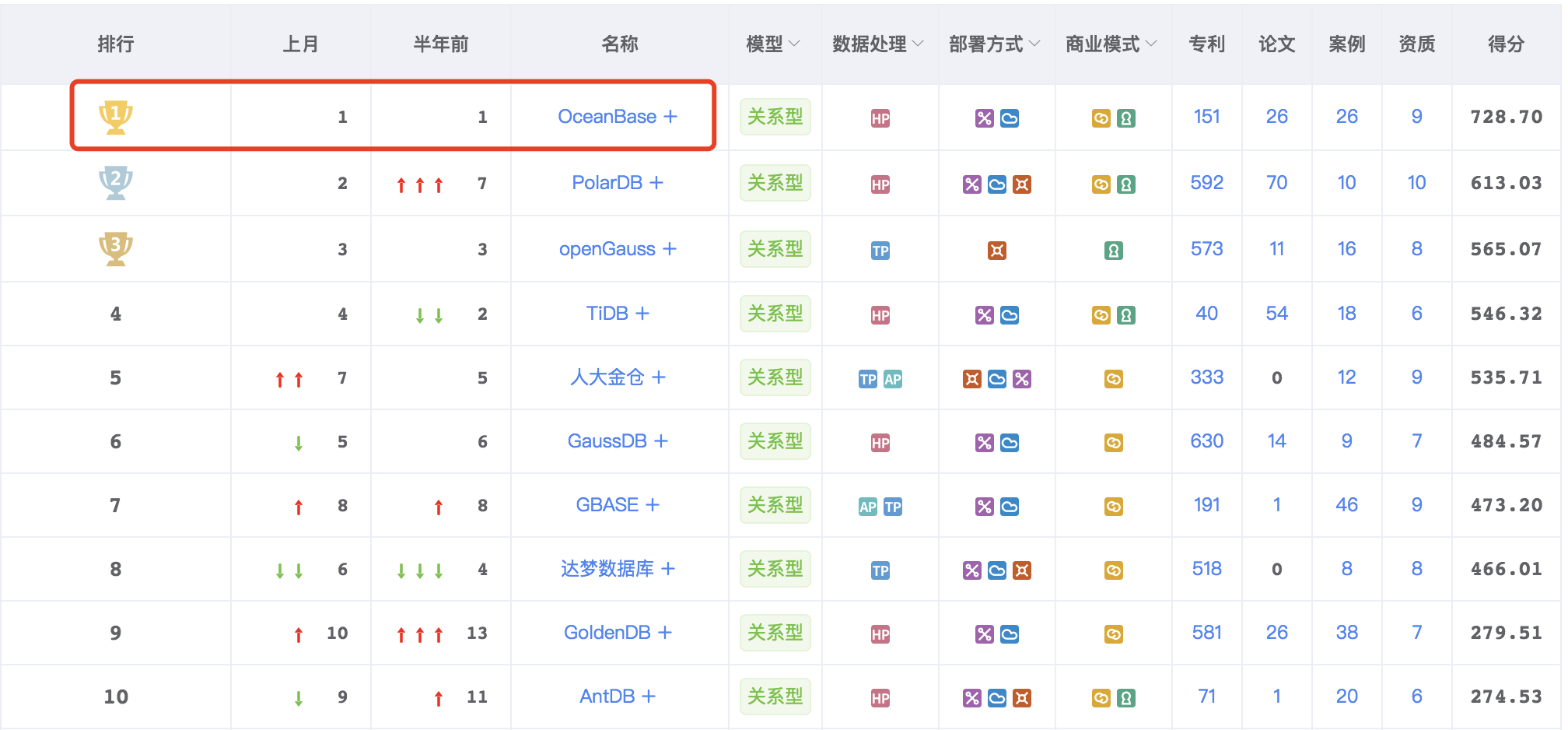Click patent count 151 for OceanBase
Viewport: 1568px width, 730px height.
(1207, 117)
